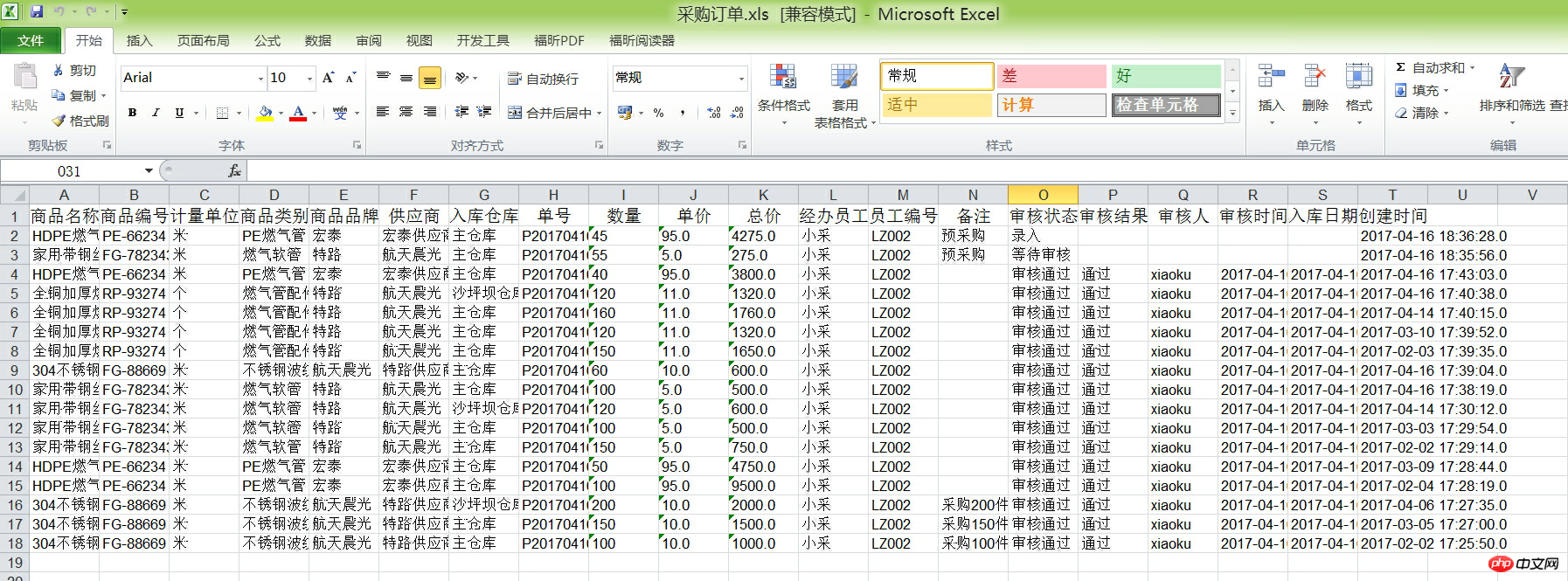The height and width of the screenshot is (581, 1568).
Task: Open Conditional Formatting (条件格式)
Action: coord(783,94)
